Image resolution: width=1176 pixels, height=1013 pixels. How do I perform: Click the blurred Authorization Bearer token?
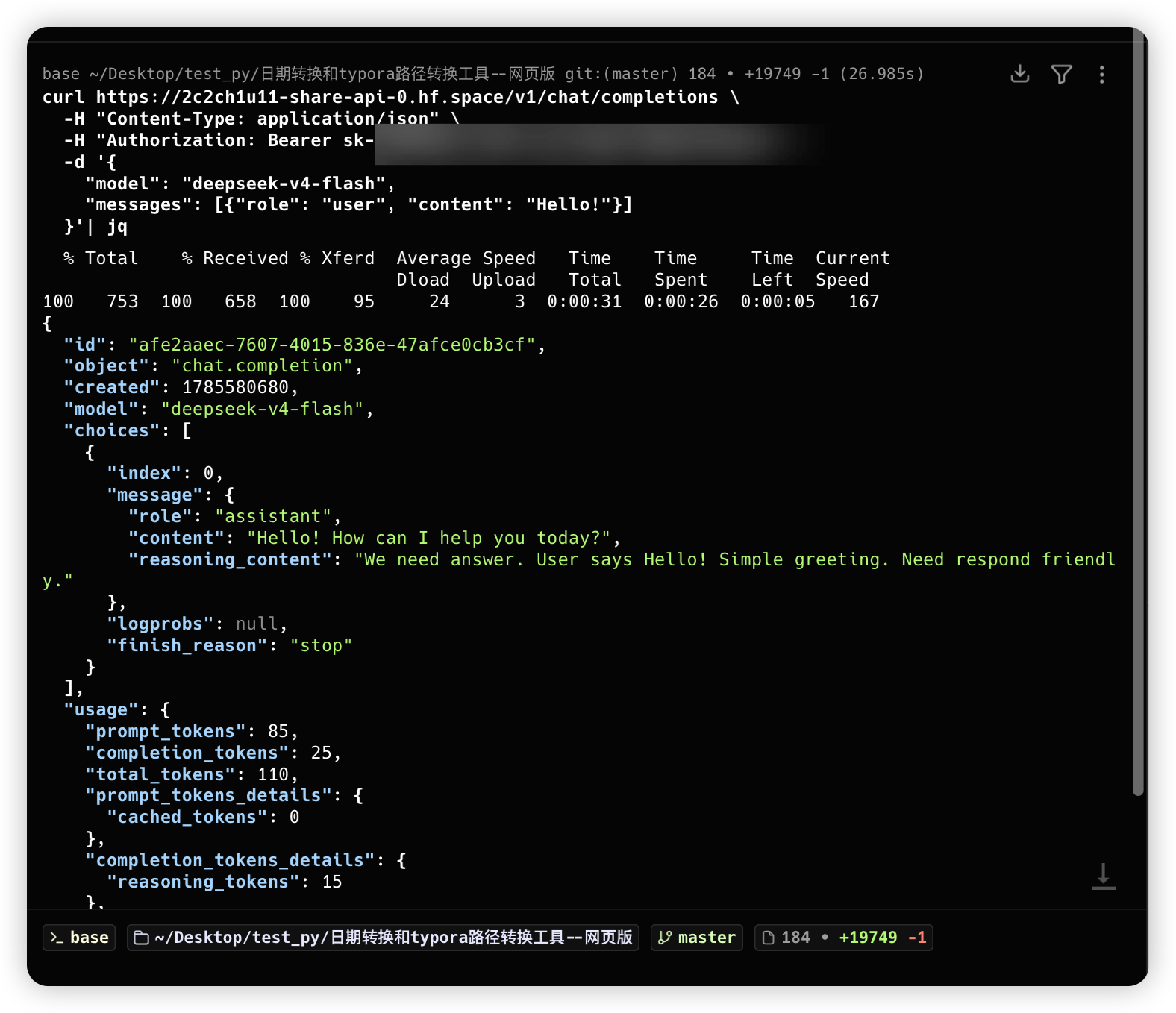click(597, 143)
